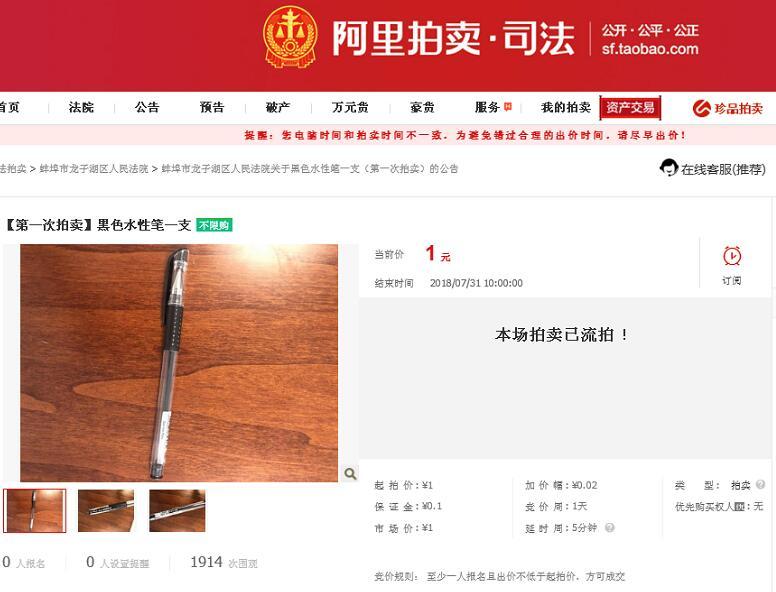
Task: Click the help icon next to 类型 拍卖
Action: pyautogui.click(x=761, y=485)
